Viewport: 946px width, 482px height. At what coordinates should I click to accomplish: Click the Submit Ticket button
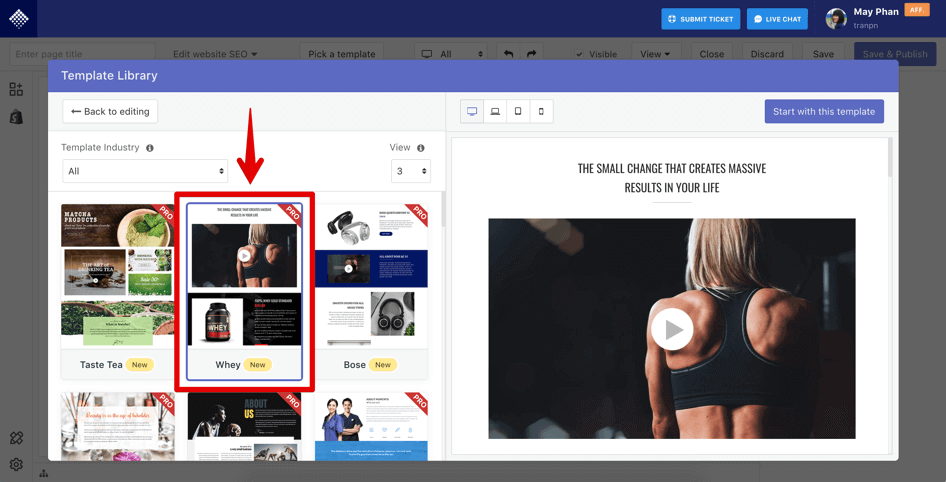click(x=700, y=19)
